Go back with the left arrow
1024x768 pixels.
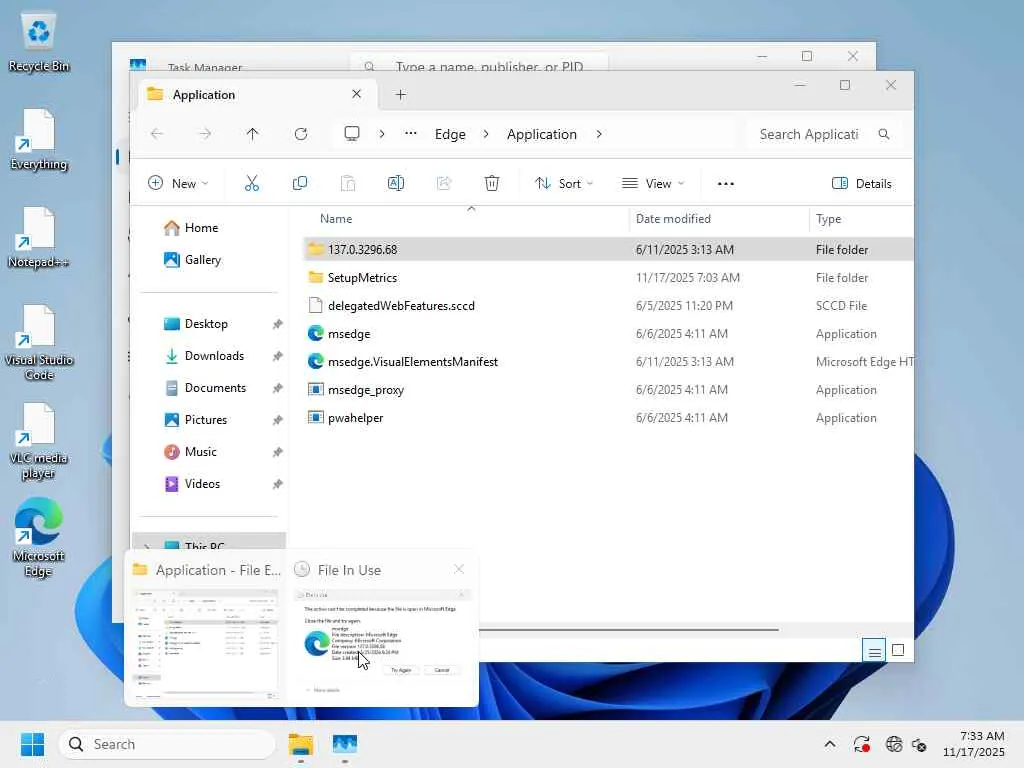[157, 134]
